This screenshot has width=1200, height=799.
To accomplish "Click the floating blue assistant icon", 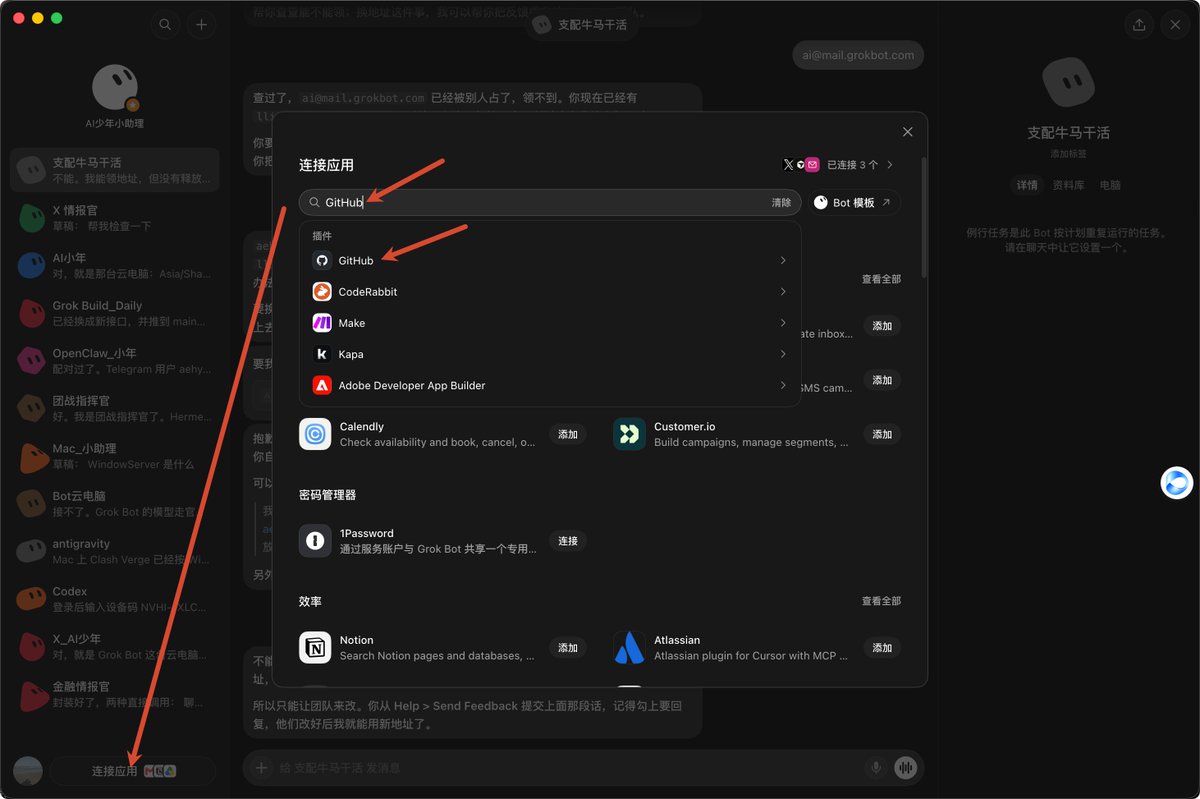I will pos(1177,483).
